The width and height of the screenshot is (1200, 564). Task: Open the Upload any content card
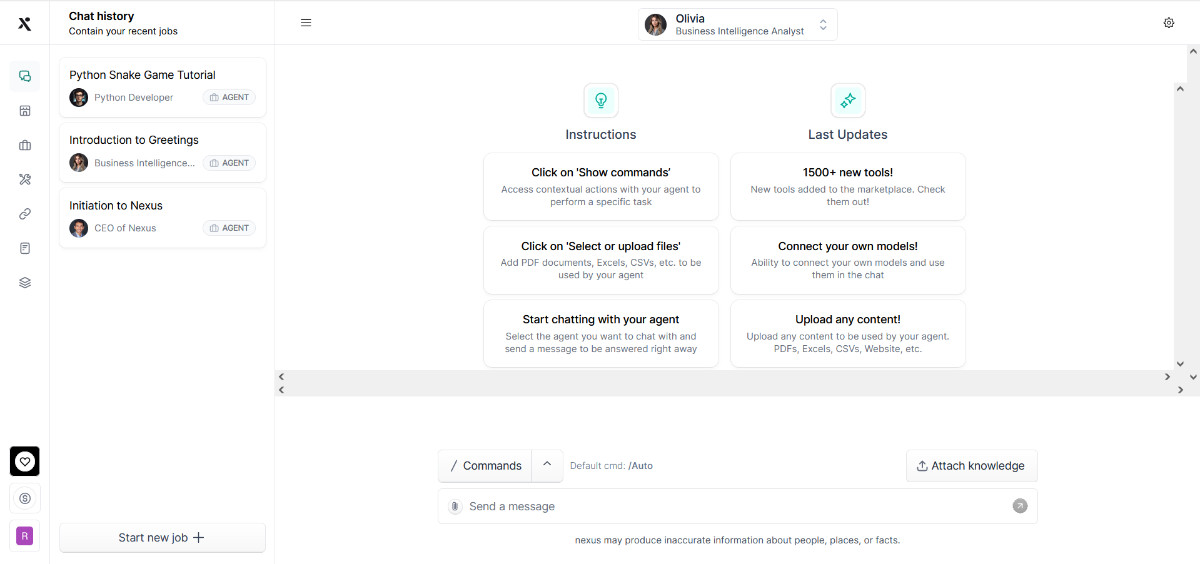coord(848,334)
